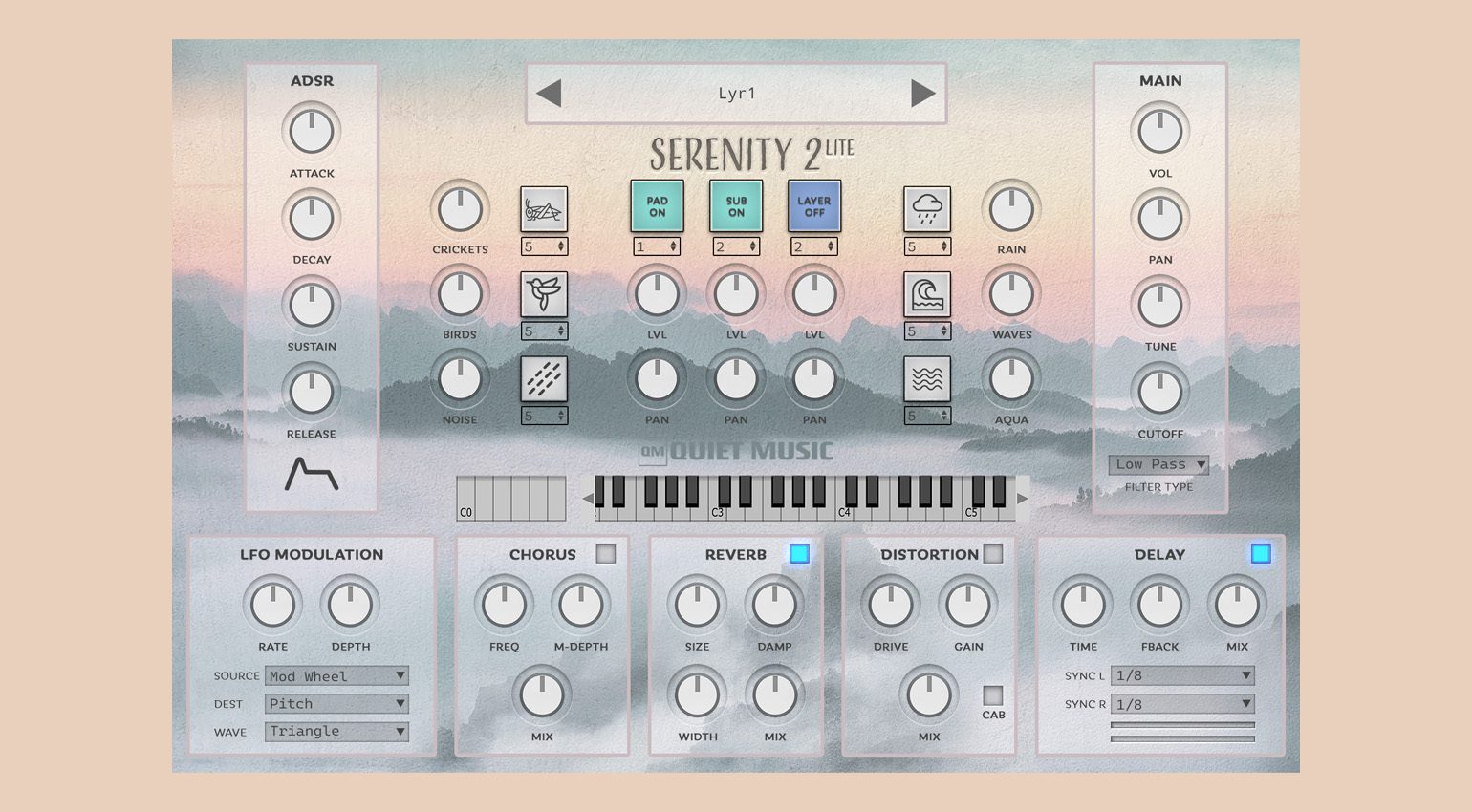Enable the Chorus effect

[606, 553]
